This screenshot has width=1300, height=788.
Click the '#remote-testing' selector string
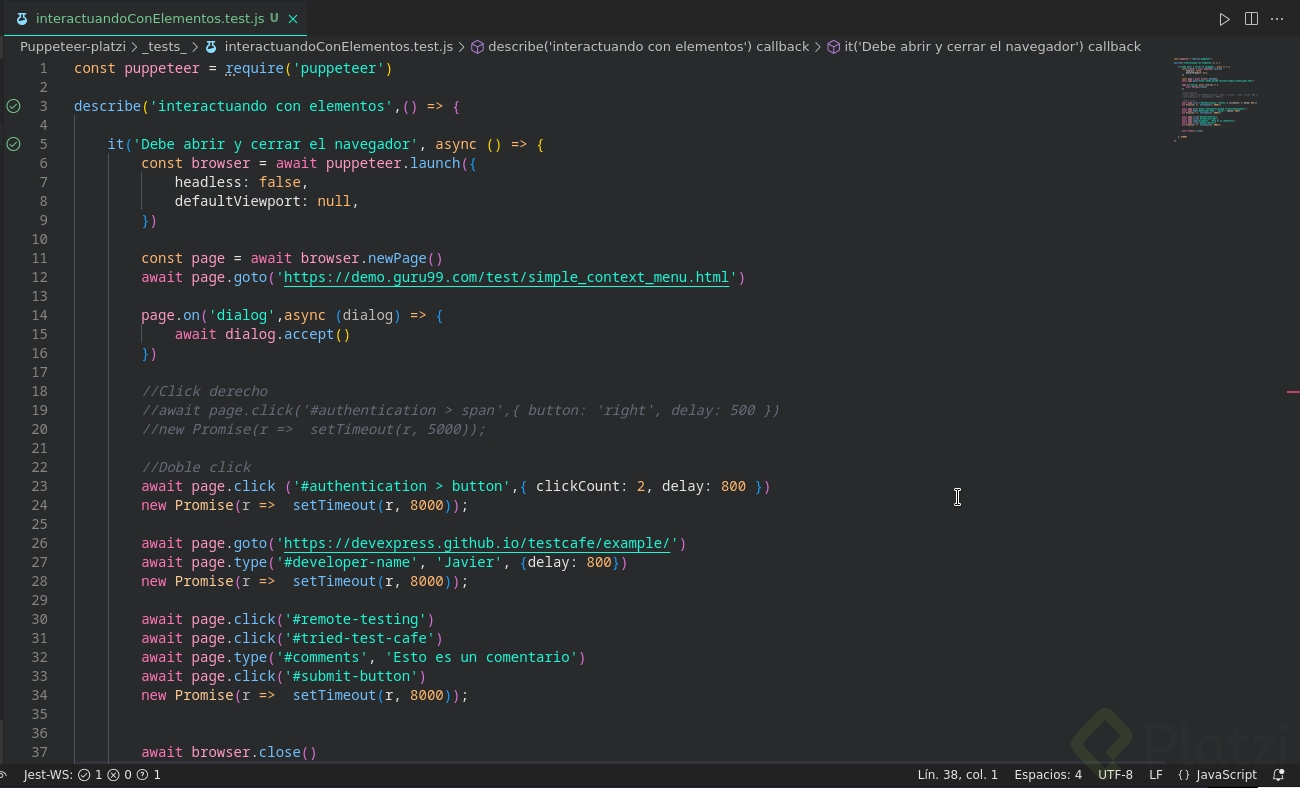[355, 620]
